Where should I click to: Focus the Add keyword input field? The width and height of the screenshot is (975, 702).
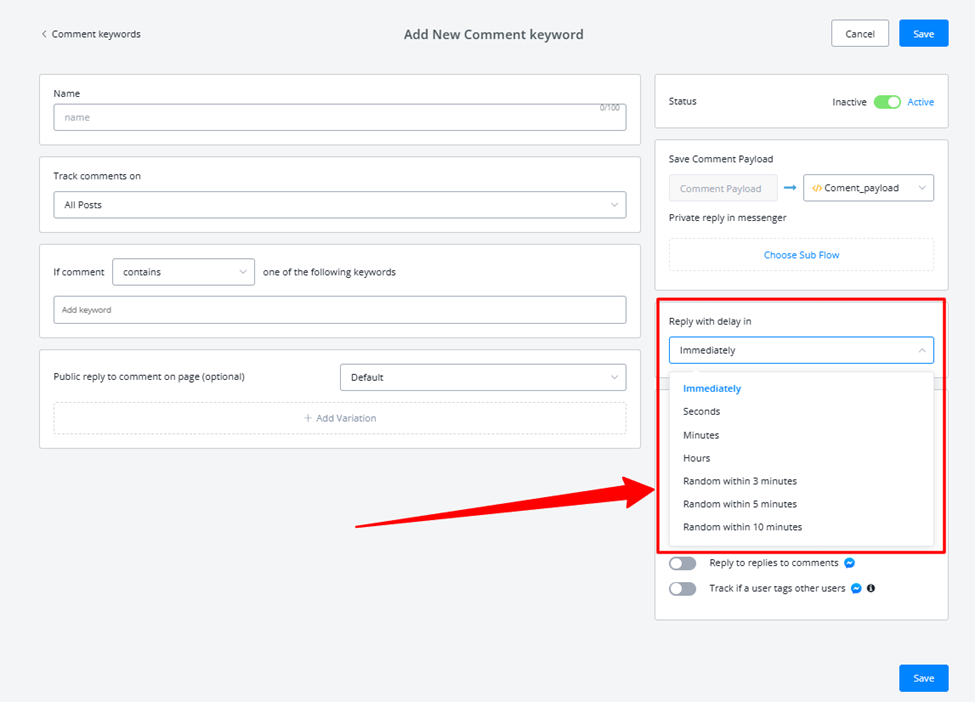(x=340, y=310)
